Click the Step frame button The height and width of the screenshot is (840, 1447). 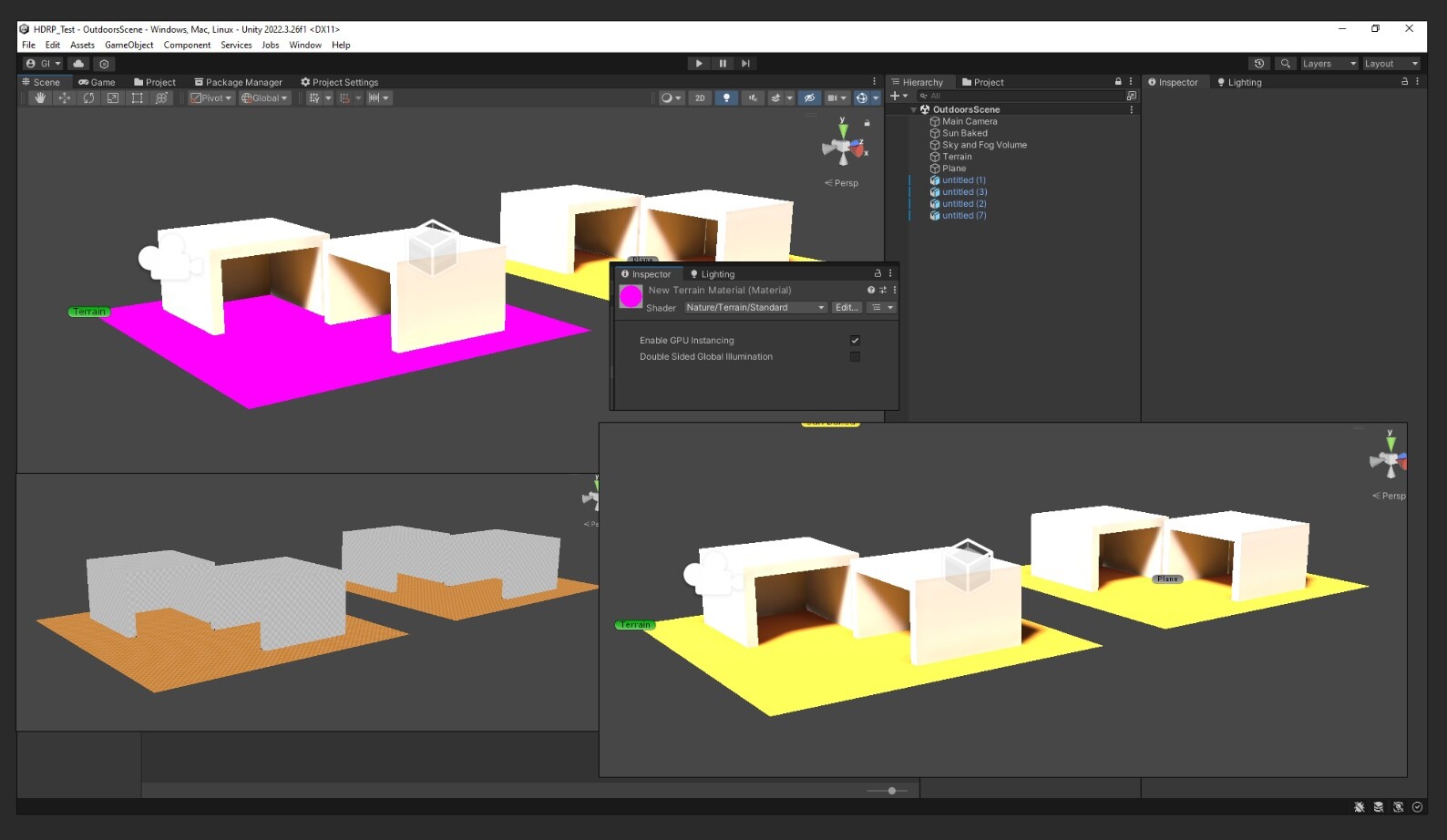coord(745,64)
